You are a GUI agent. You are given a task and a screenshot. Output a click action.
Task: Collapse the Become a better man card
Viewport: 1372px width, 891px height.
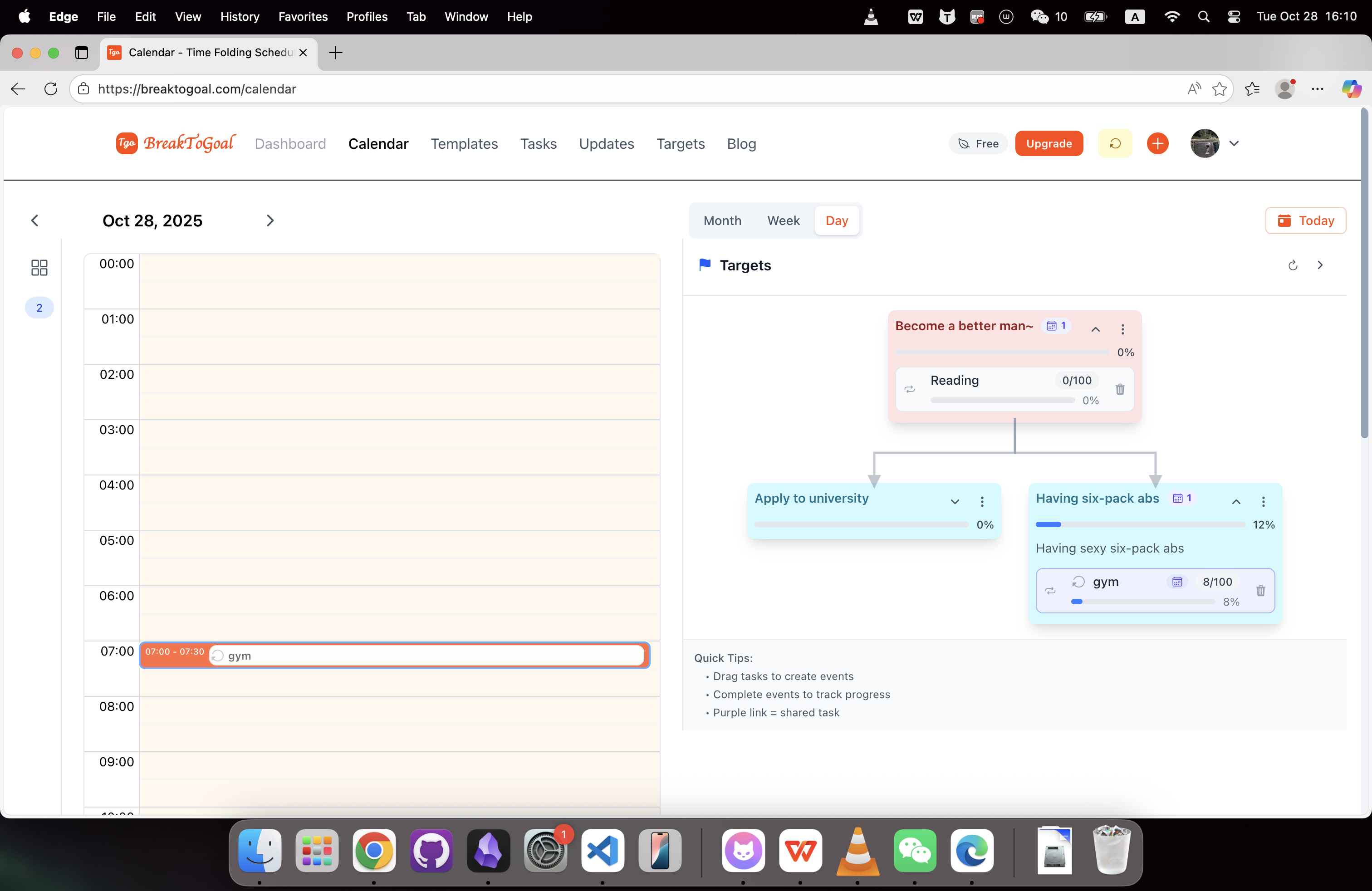[1095, 329]
